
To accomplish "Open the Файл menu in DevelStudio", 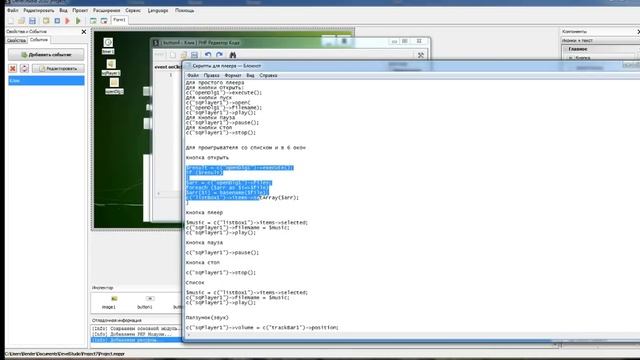I will tap(13, 10).
